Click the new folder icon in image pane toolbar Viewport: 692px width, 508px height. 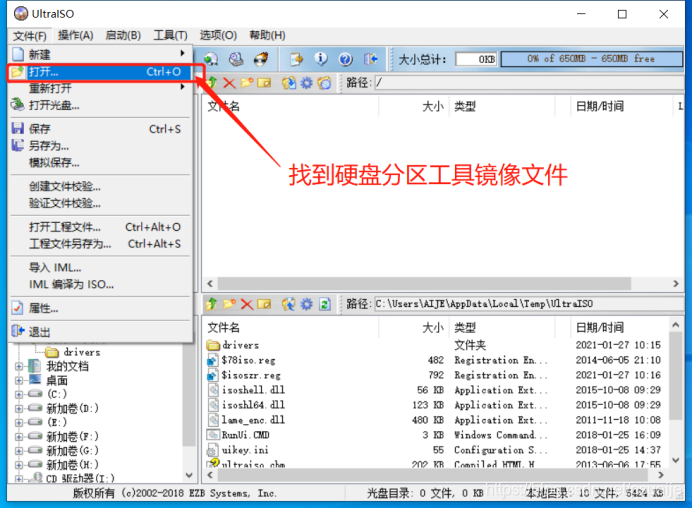[x=247, y=83]
